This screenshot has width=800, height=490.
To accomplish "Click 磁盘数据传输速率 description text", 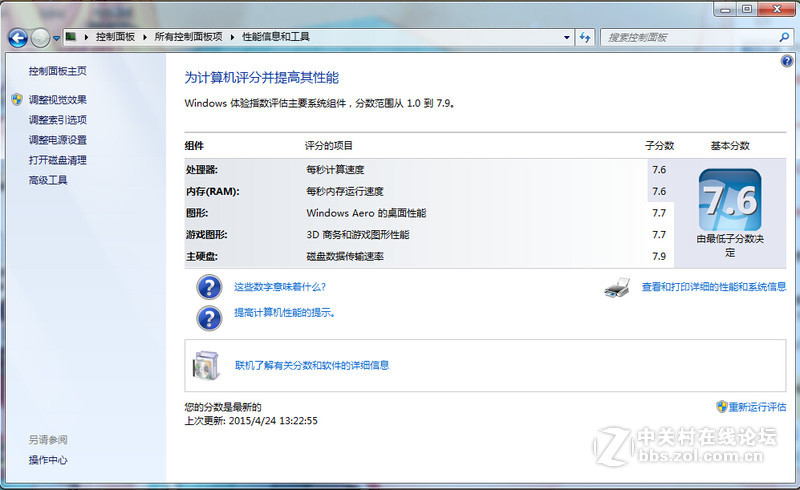I will coord(345,256).
